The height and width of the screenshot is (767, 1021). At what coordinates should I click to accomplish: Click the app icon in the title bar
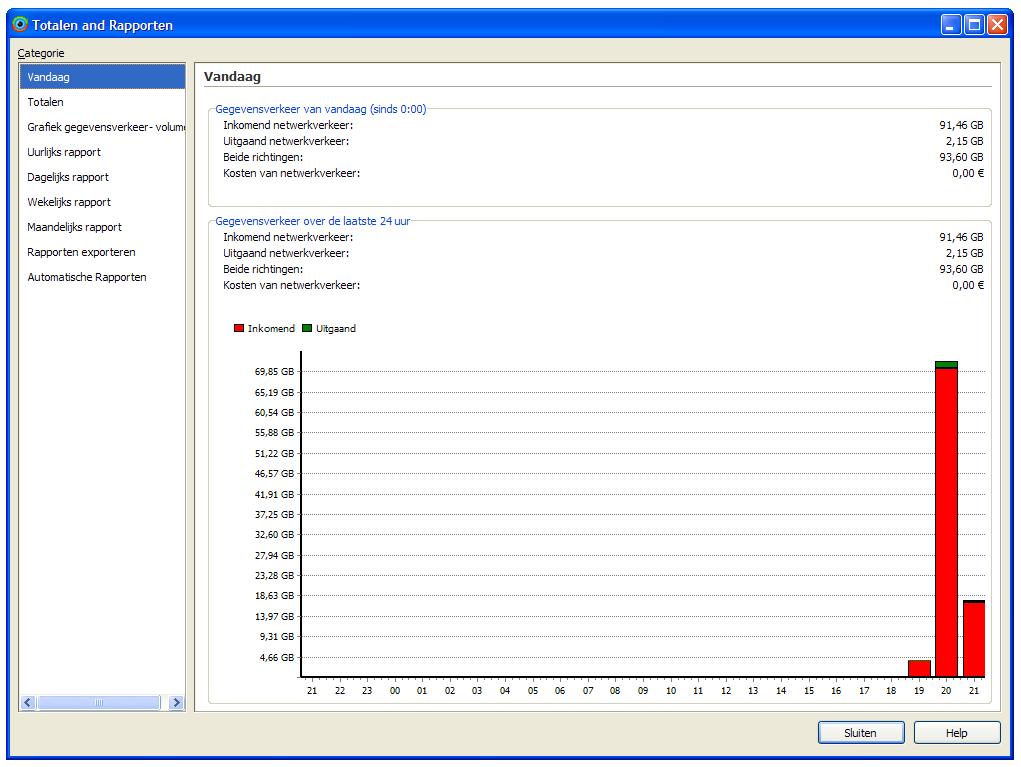(19, 25)
